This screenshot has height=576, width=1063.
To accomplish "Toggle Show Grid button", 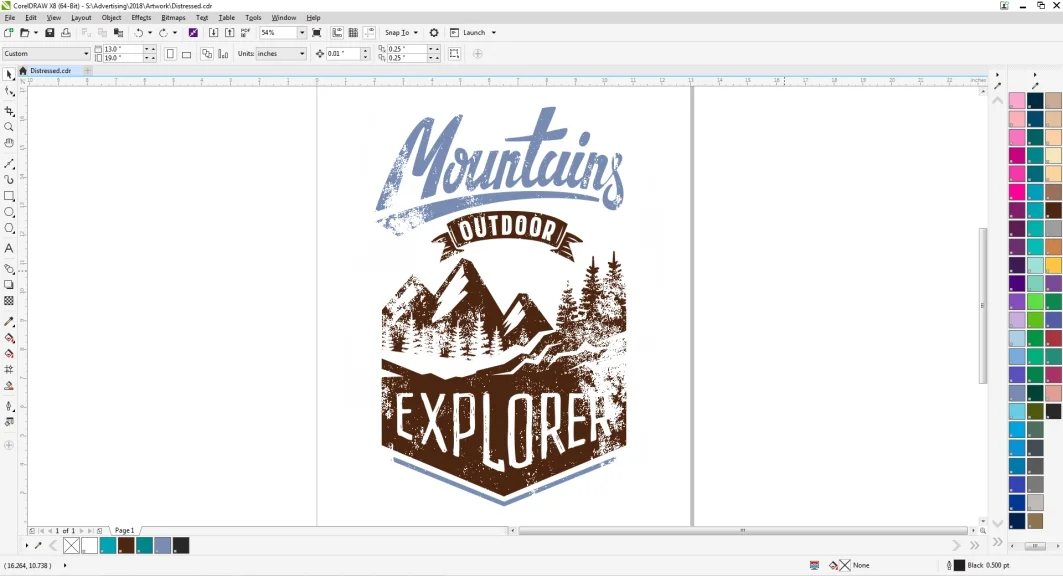I will [x=353, y=33].
